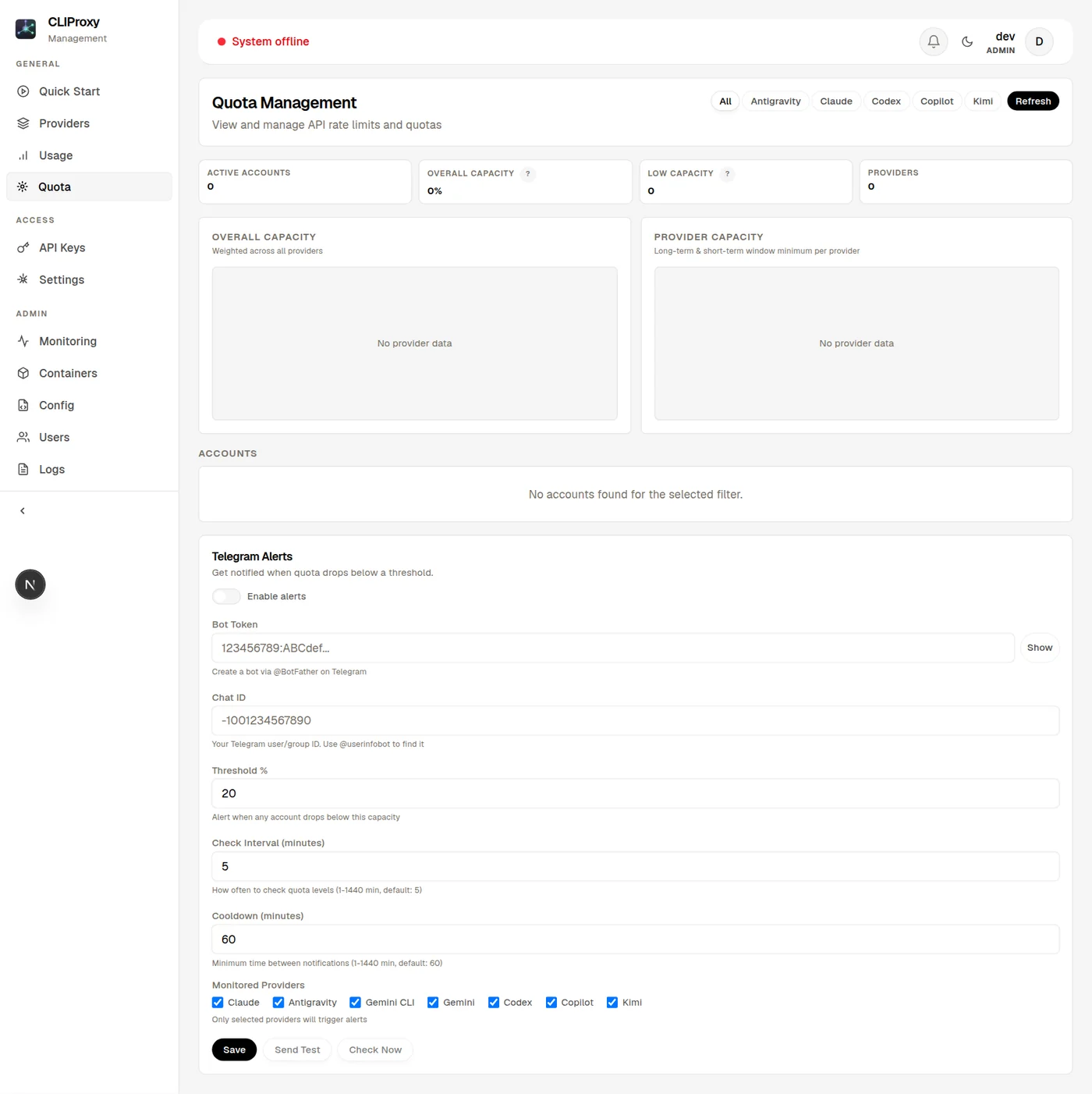Click the Settings sidebar icon
This screenshot has width=1092, height=1094.
pos(23,279)
